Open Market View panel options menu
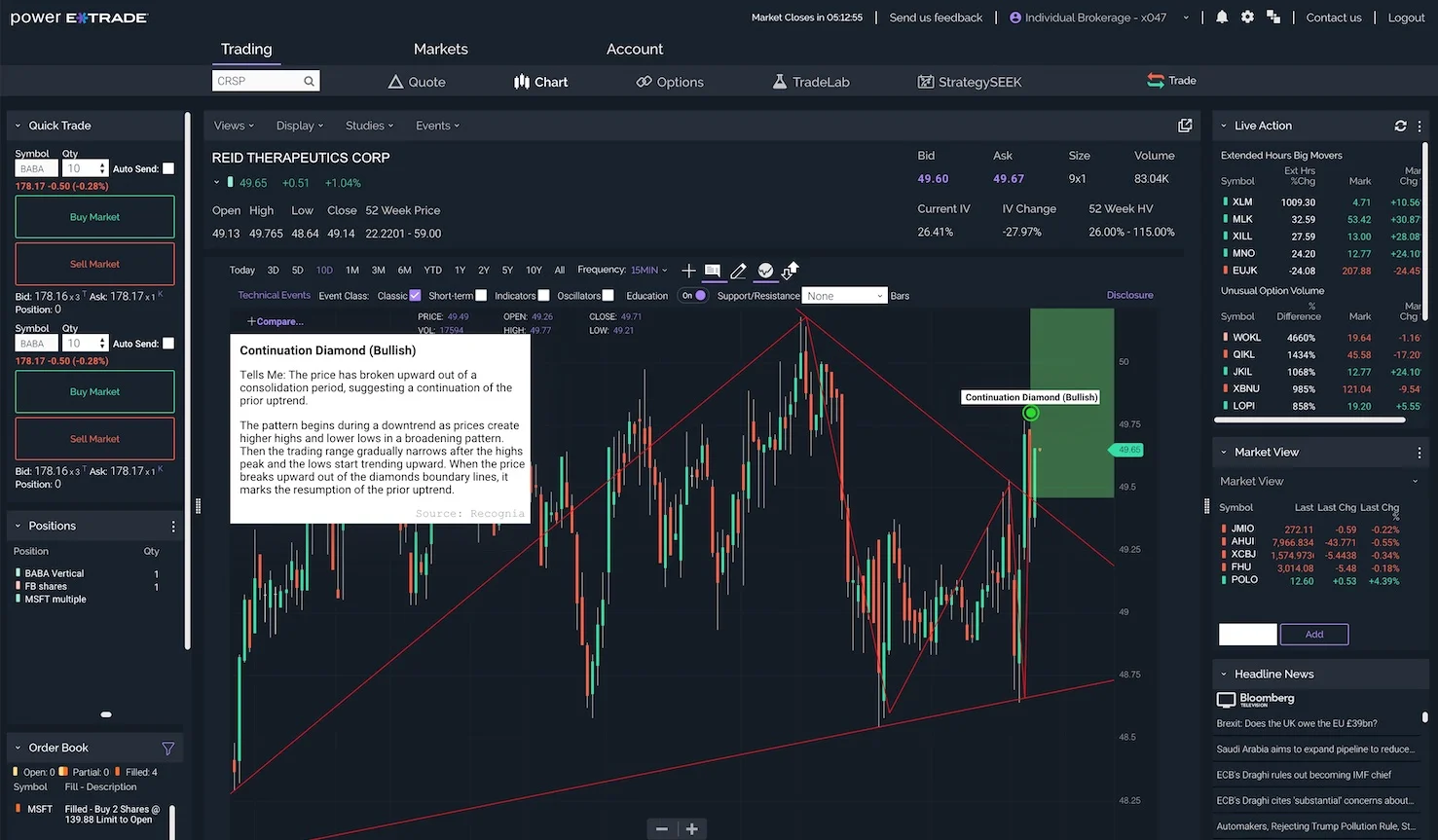The height and width of the screenshot is (840, 1438). tap(1420, 453)
